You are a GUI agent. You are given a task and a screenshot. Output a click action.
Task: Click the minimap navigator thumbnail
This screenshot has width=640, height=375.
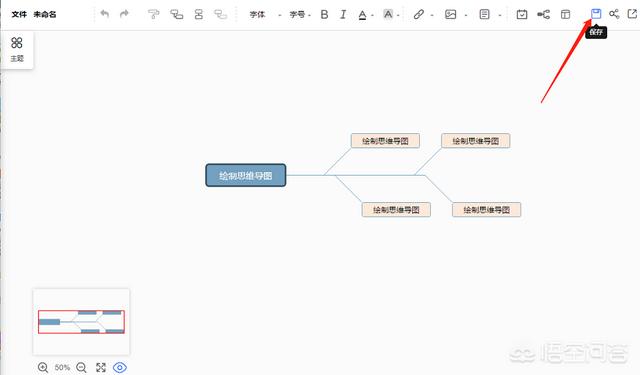(x=81, y=322)
